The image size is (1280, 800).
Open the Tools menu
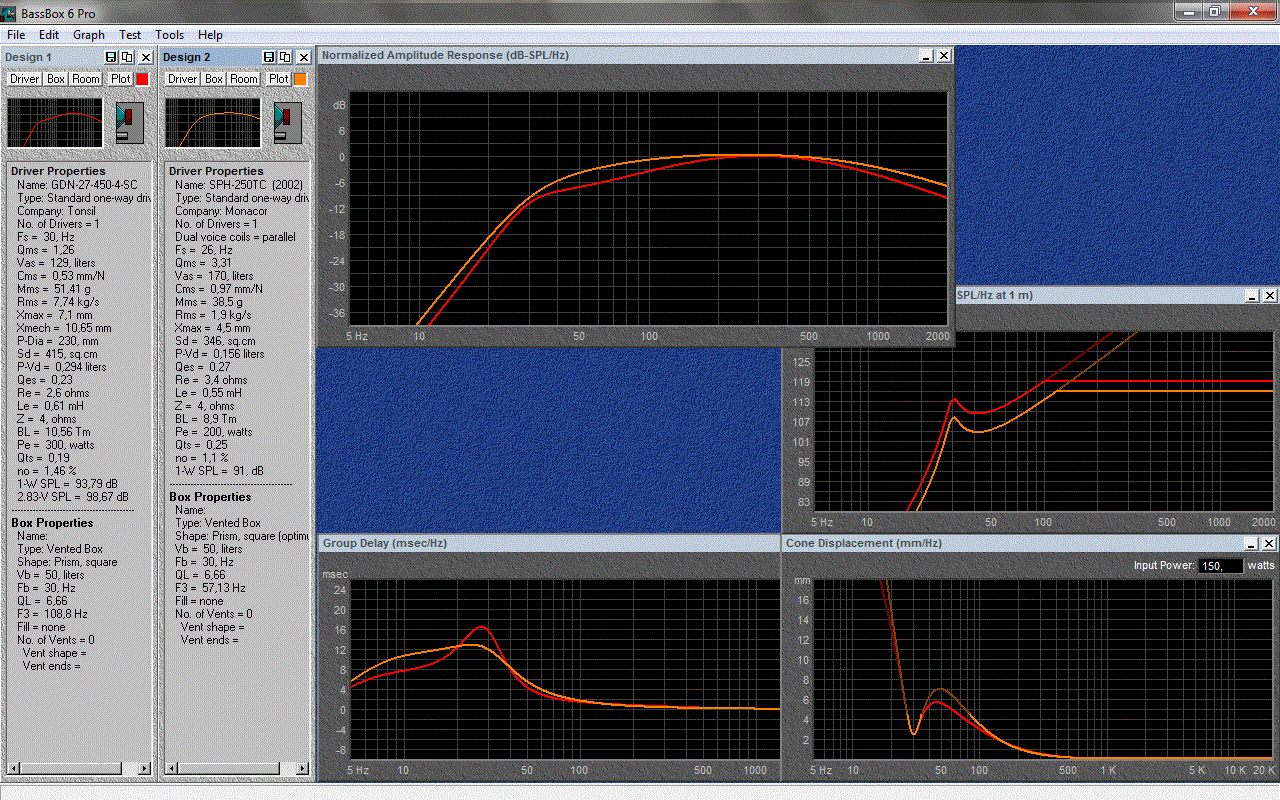(169, 35)
